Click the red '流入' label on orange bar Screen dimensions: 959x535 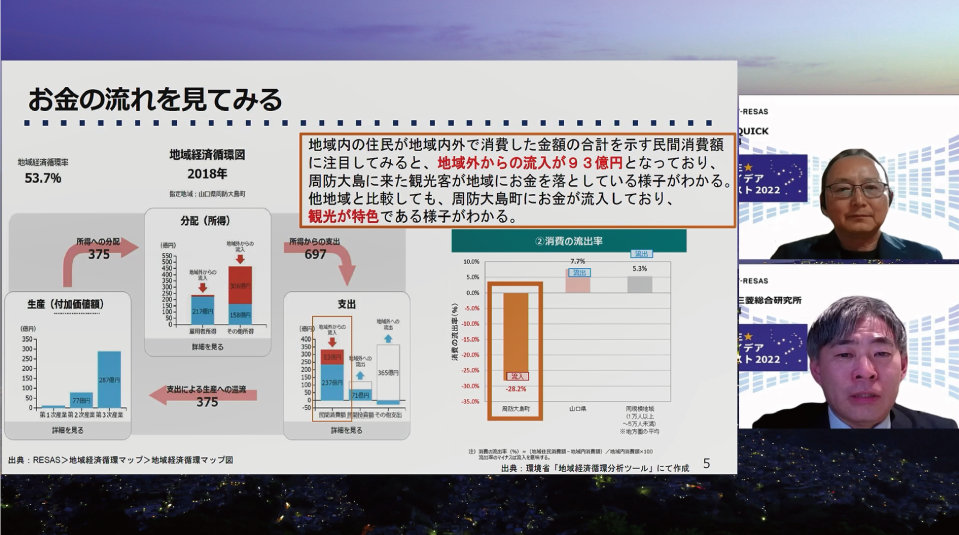coord(516,377)
